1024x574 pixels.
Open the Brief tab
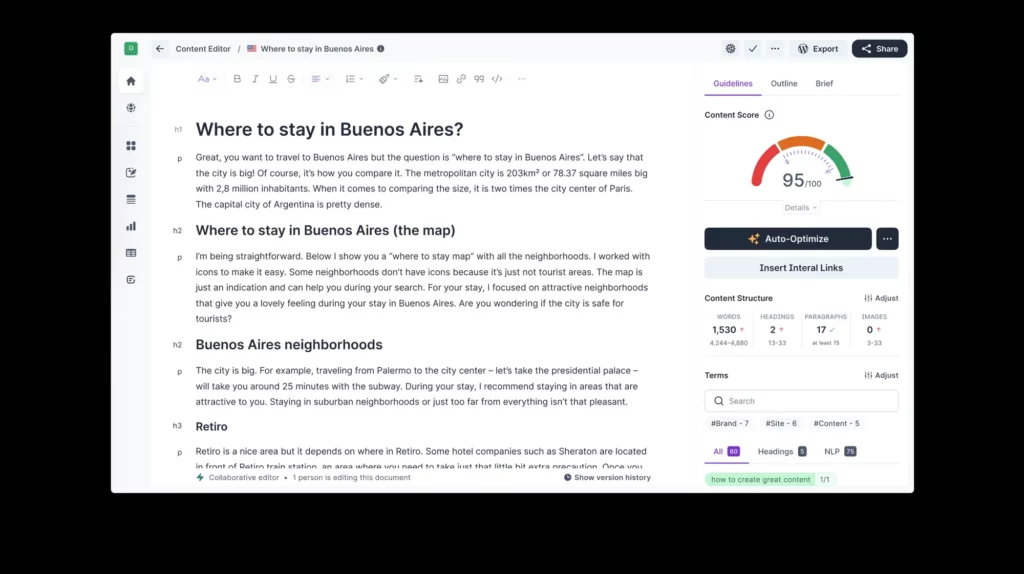tap(824, 84)
